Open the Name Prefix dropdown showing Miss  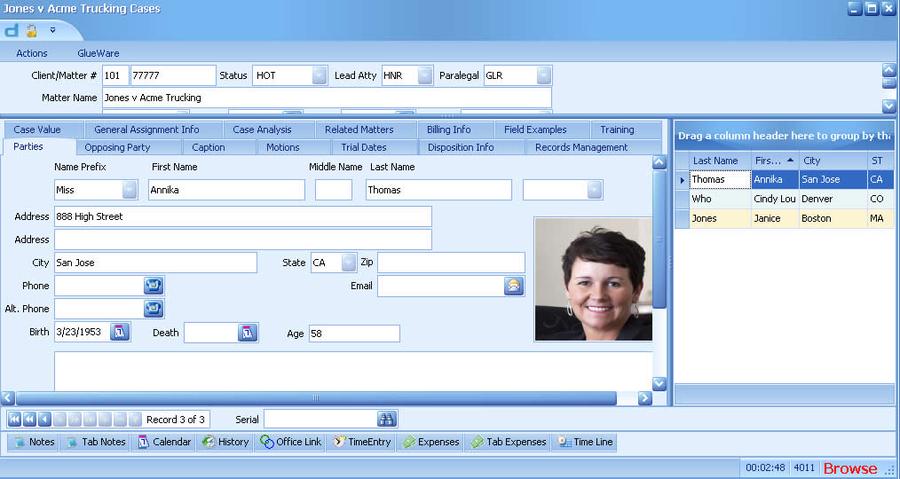(130, 189)
